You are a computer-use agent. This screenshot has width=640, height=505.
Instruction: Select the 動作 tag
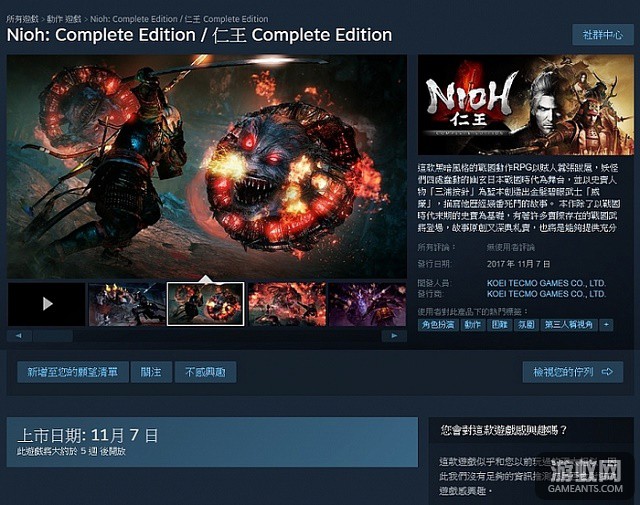click(473, 325)
